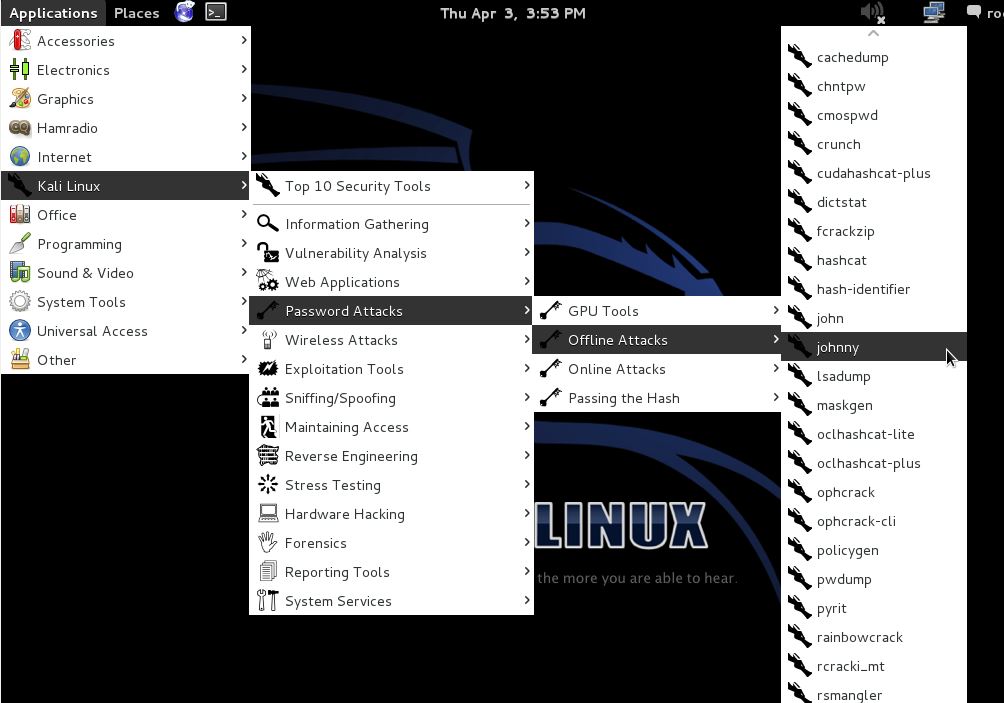The width and height of the screenshot is (1004, 703).
Task: Click the Reverse Engineering icon
Action: [x=268, y=455]
